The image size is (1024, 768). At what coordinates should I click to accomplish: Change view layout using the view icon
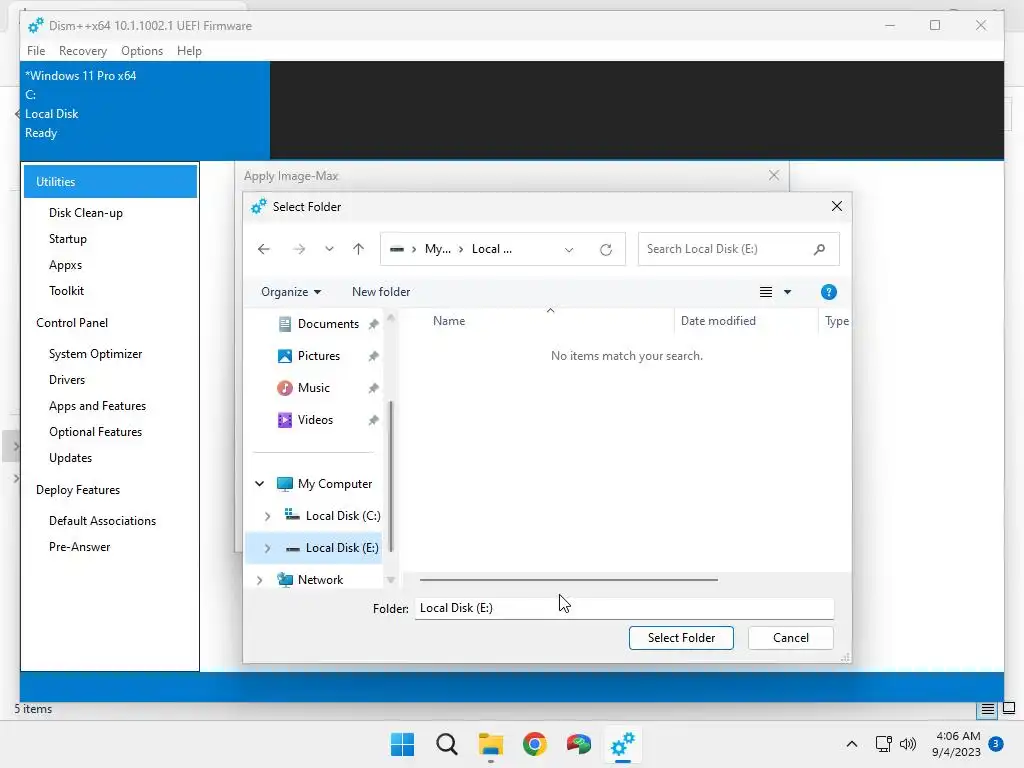point(766,292)
